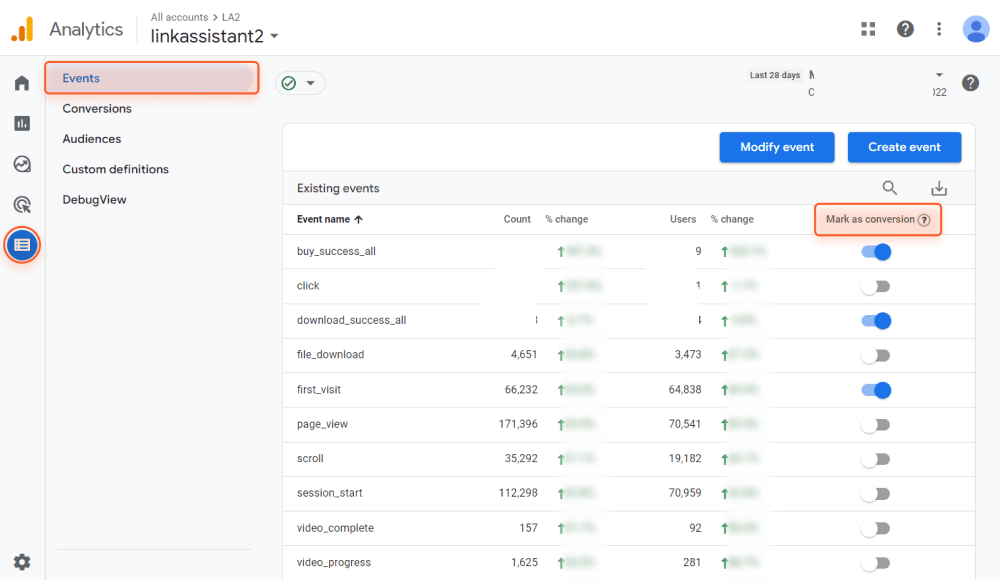Image resolution: width=1000 pixels, height=580 pixels.
Task: Click the user account avatar
Action: (x=976, y=29)
